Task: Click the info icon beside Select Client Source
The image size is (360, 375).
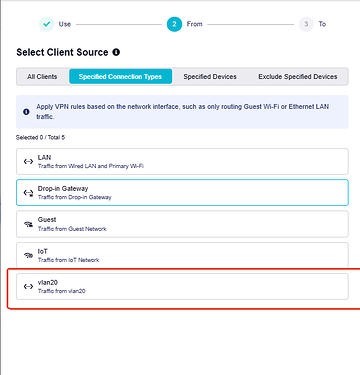Action: point(116,52)
